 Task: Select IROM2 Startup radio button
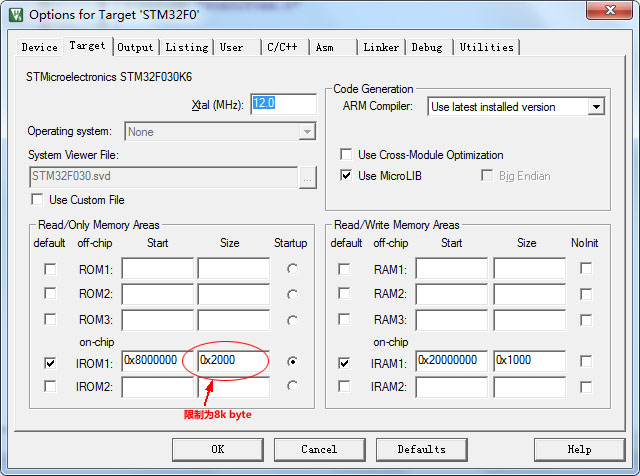292,386
